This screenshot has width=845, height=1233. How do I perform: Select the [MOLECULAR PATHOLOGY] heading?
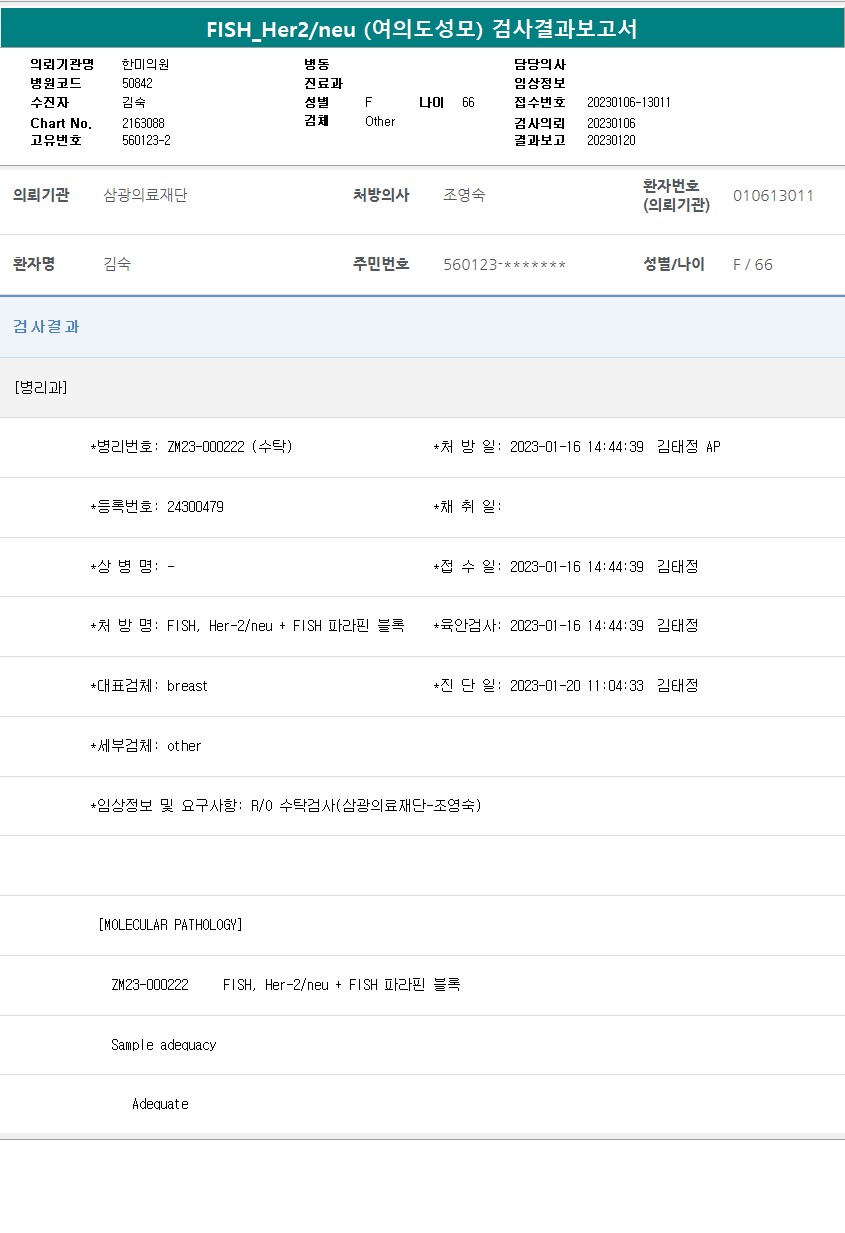(x=170, y=925)
